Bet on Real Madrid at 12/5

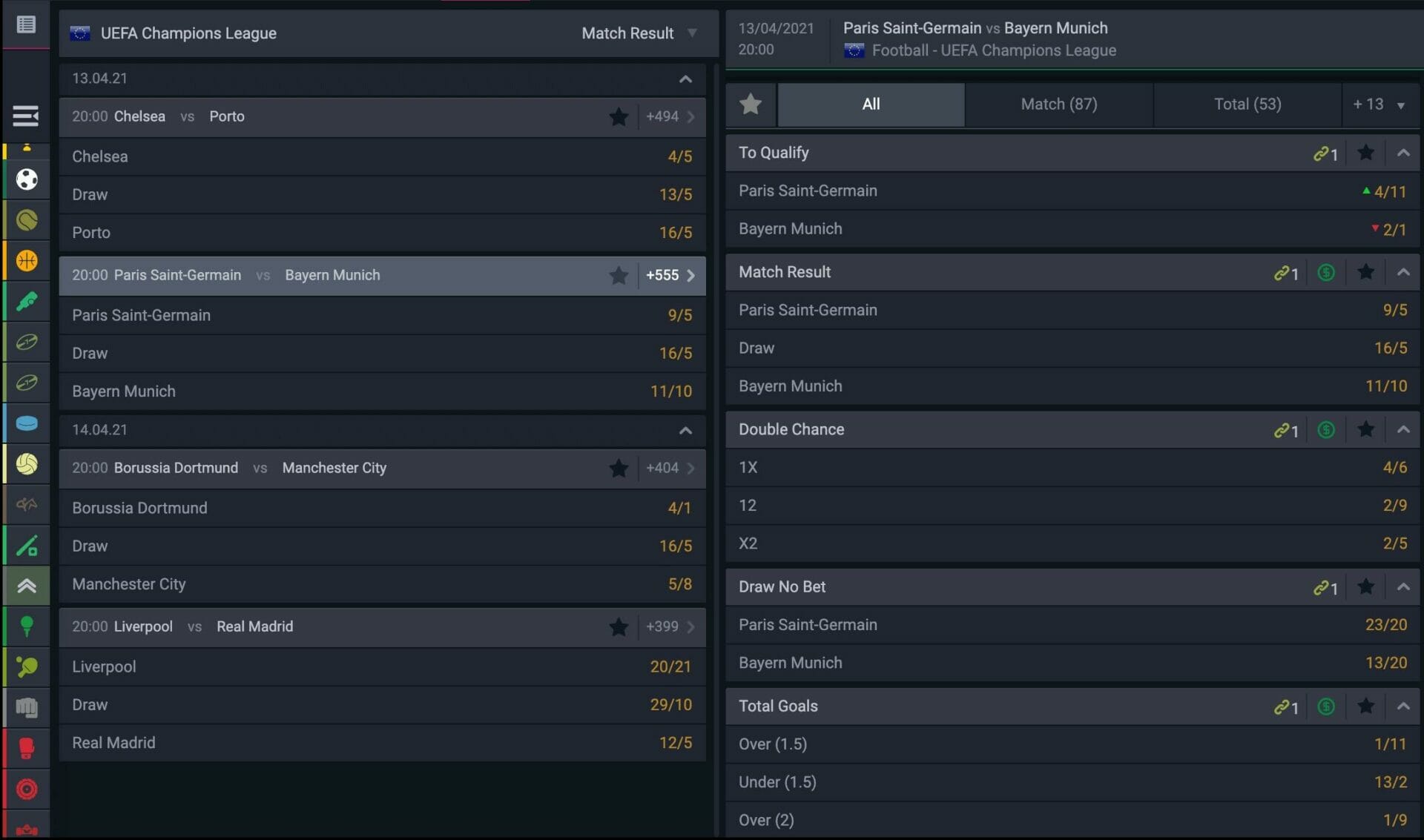point(382,743)
